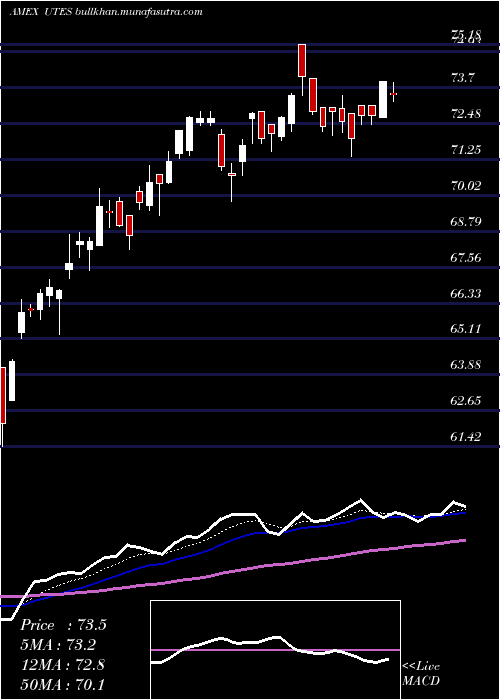Select the 65.11 price axis label

coord(466,329)
